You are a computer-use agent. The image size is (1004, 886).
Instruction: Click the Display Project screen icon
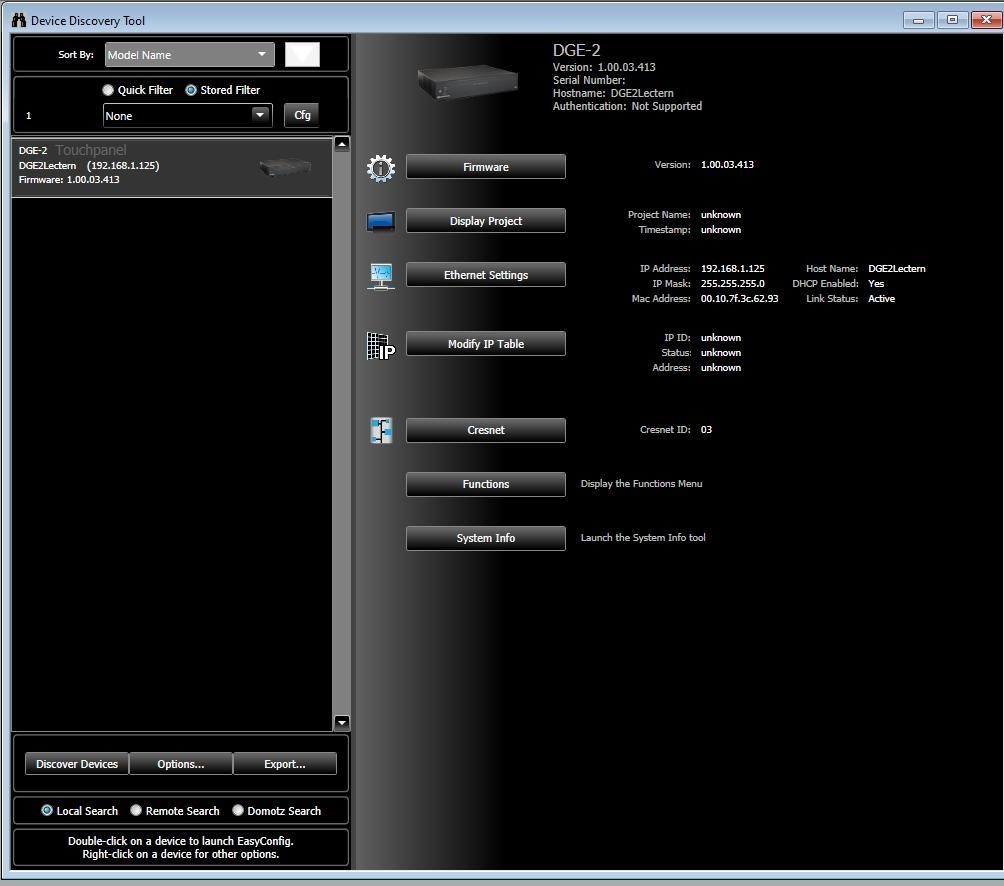click(381, 222)
